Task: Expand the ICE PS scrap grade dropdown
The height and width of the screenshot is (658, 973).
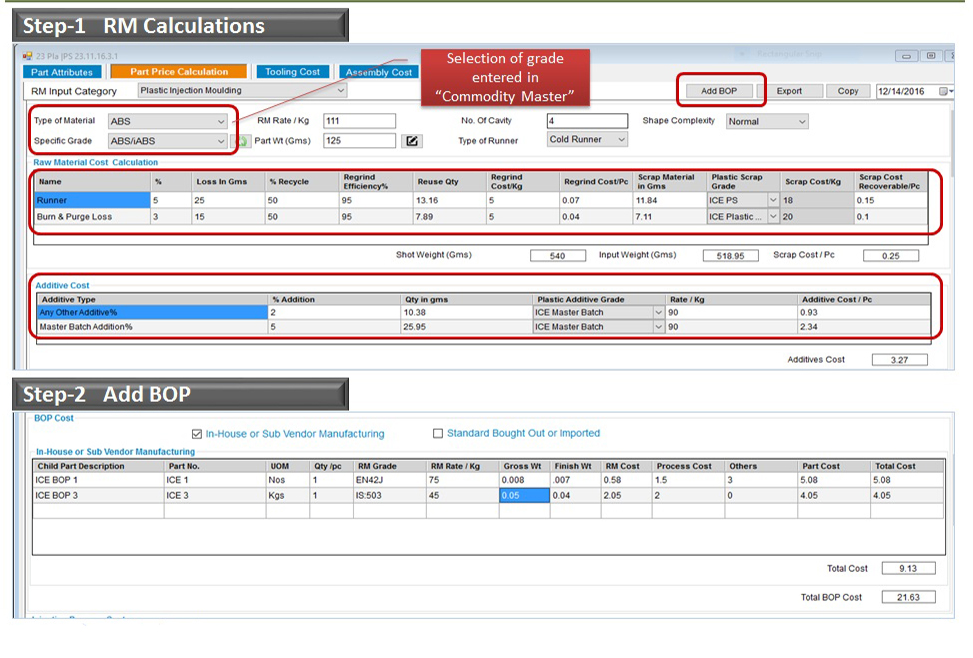Action: click(x=773, y=201)
